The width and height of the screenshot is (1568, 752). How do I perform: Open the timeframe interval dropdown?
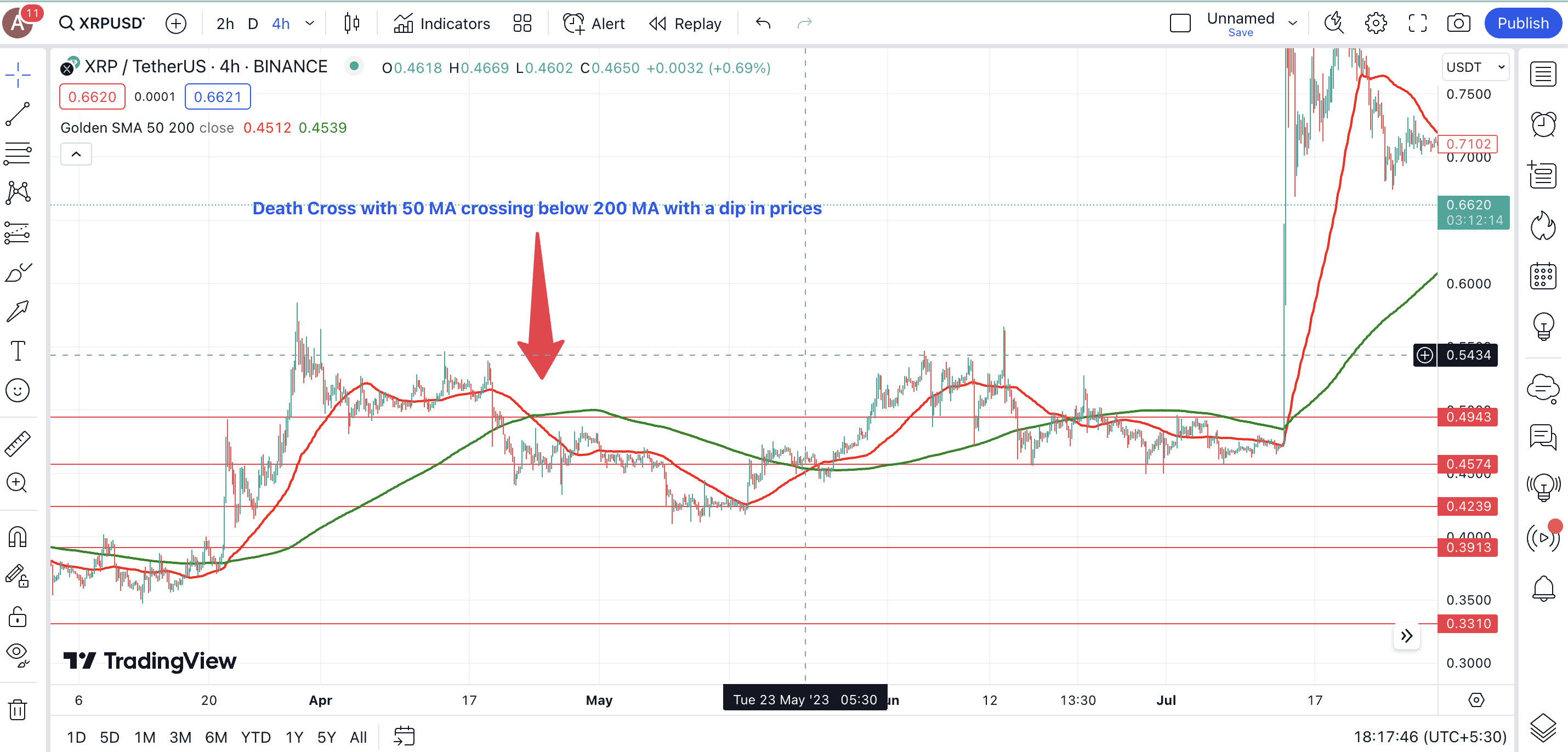point(310,24)
